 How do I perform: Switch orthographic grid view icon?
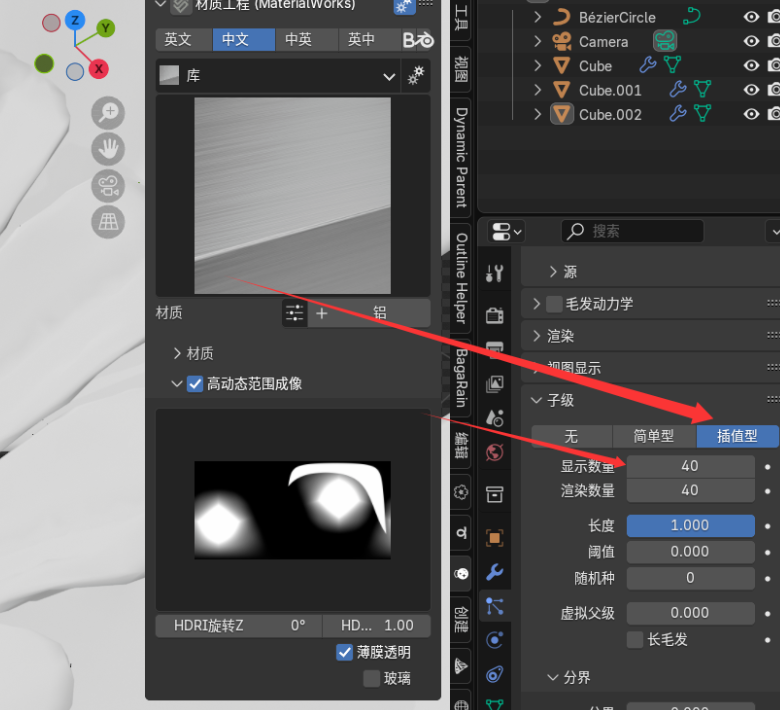click(x=108, y=222)
